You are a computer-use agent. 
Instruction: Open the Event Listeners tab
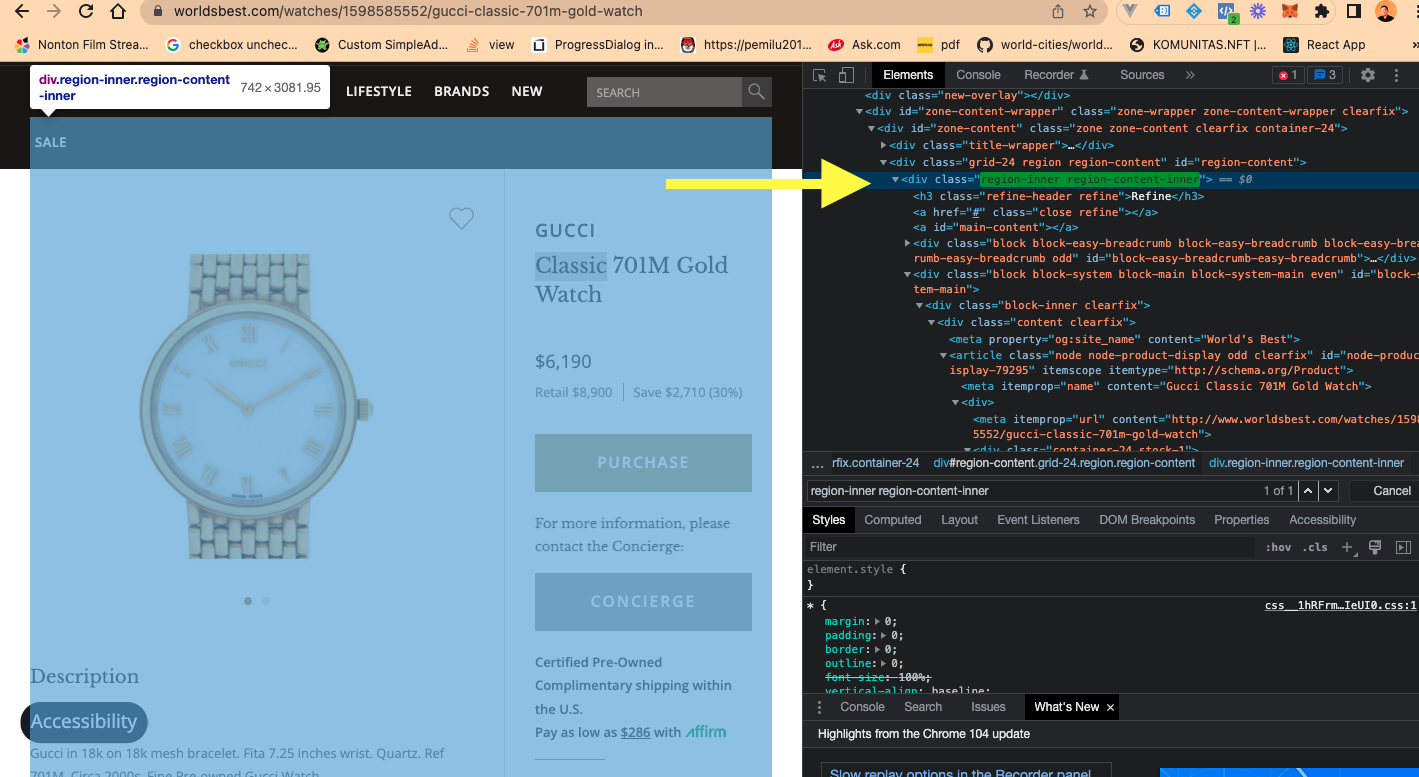tap(1038, 520)
